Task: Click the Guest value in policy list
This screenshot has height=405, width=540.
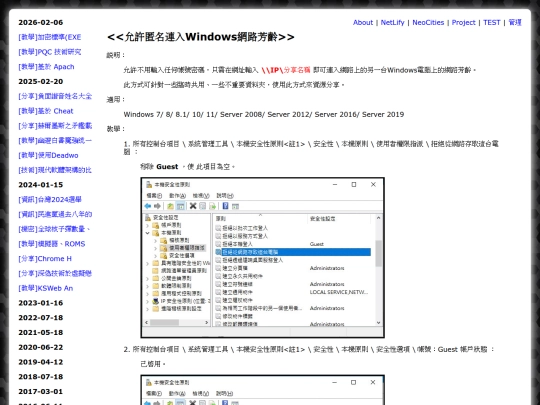Action: click(316, 244)
